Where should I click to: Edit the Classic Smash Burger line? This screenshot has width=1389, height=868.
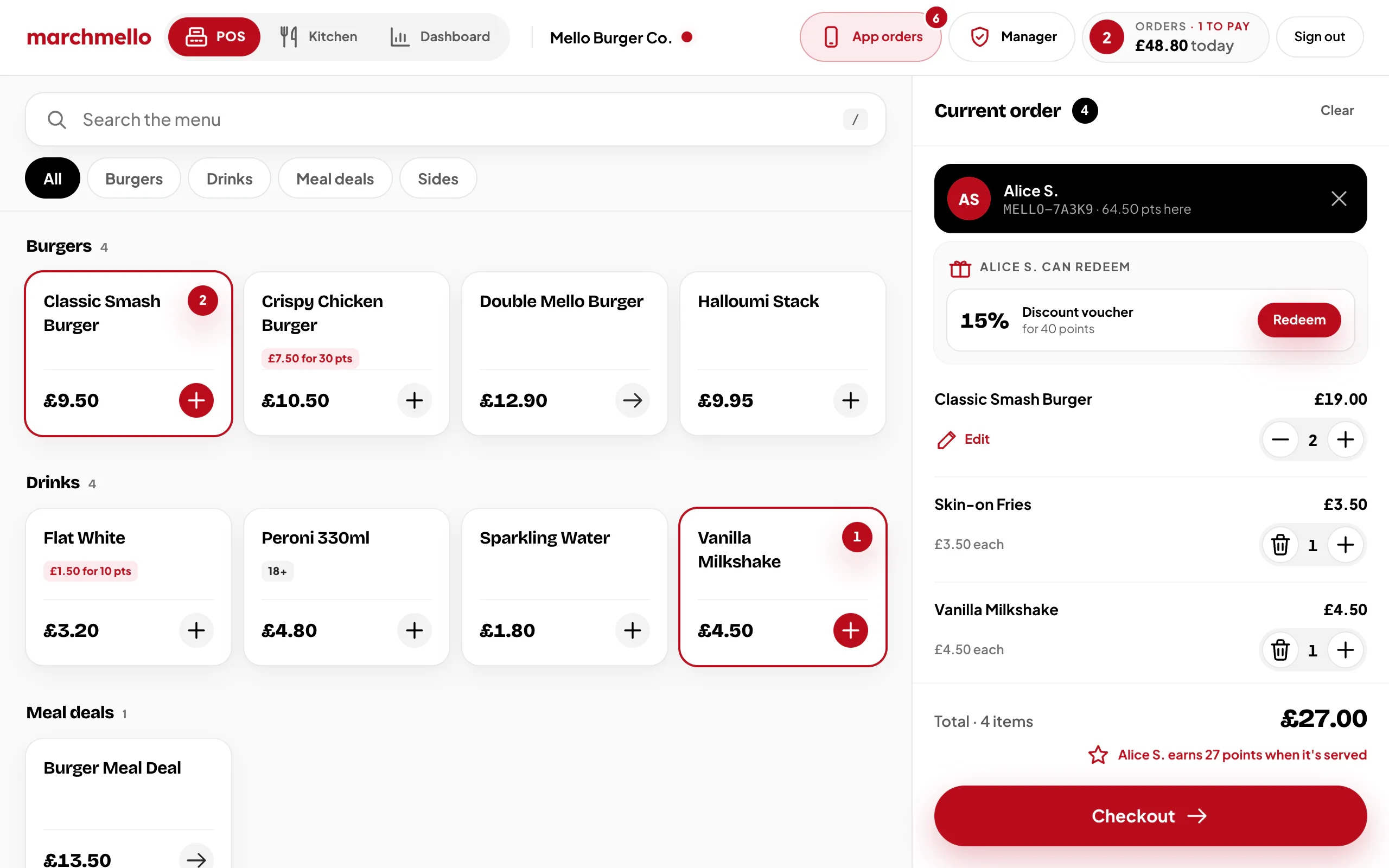coord(963,439)
